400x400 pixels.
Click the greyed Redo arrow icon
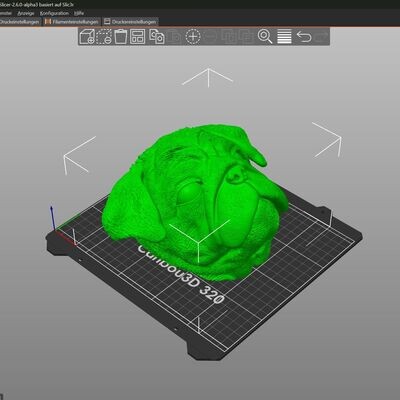321,36
